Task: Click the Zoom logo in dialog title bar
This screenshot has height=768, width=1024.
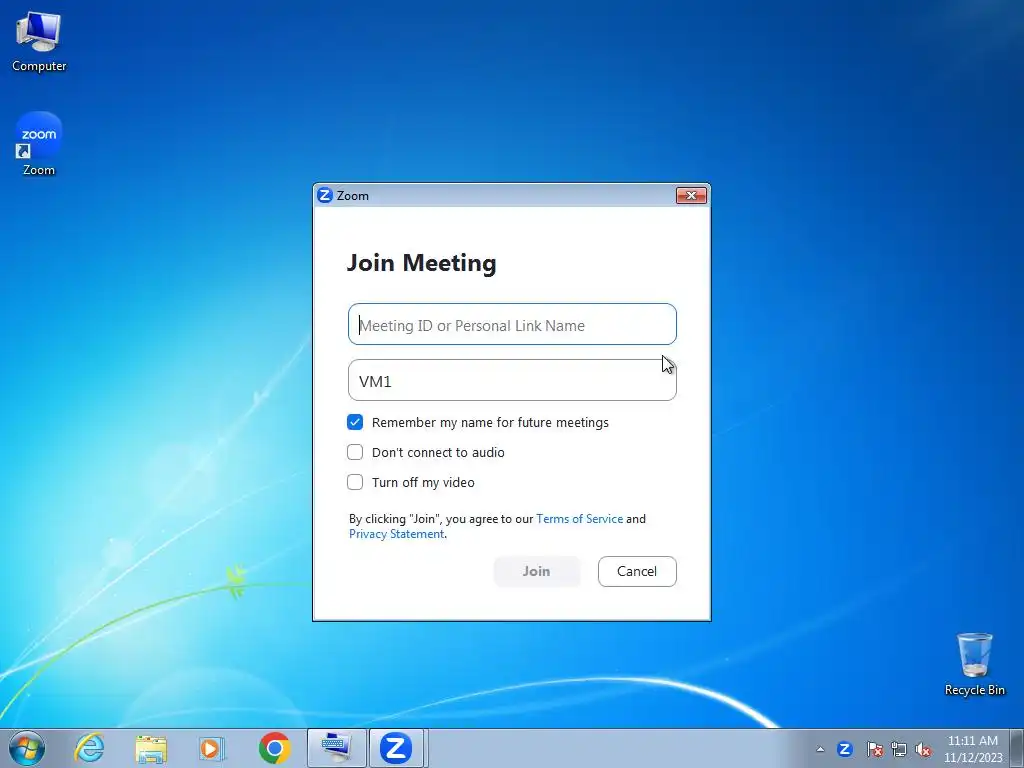Action: point(325,195)
